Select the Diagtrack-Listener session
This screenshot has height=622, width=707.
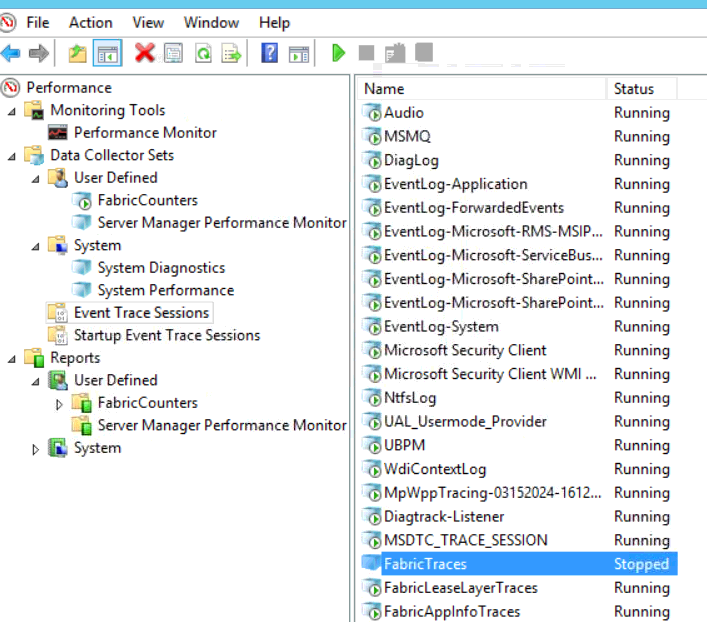tap(444, 516)
